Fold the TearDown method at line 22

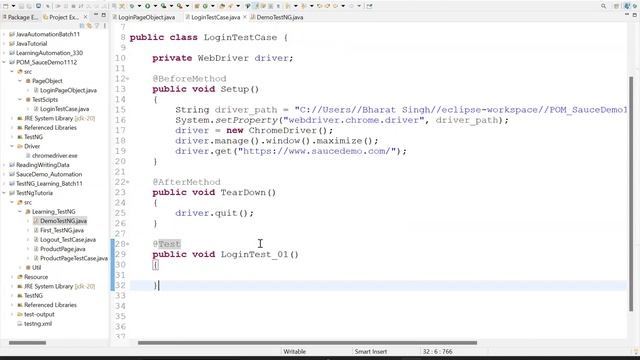point(128,182)
